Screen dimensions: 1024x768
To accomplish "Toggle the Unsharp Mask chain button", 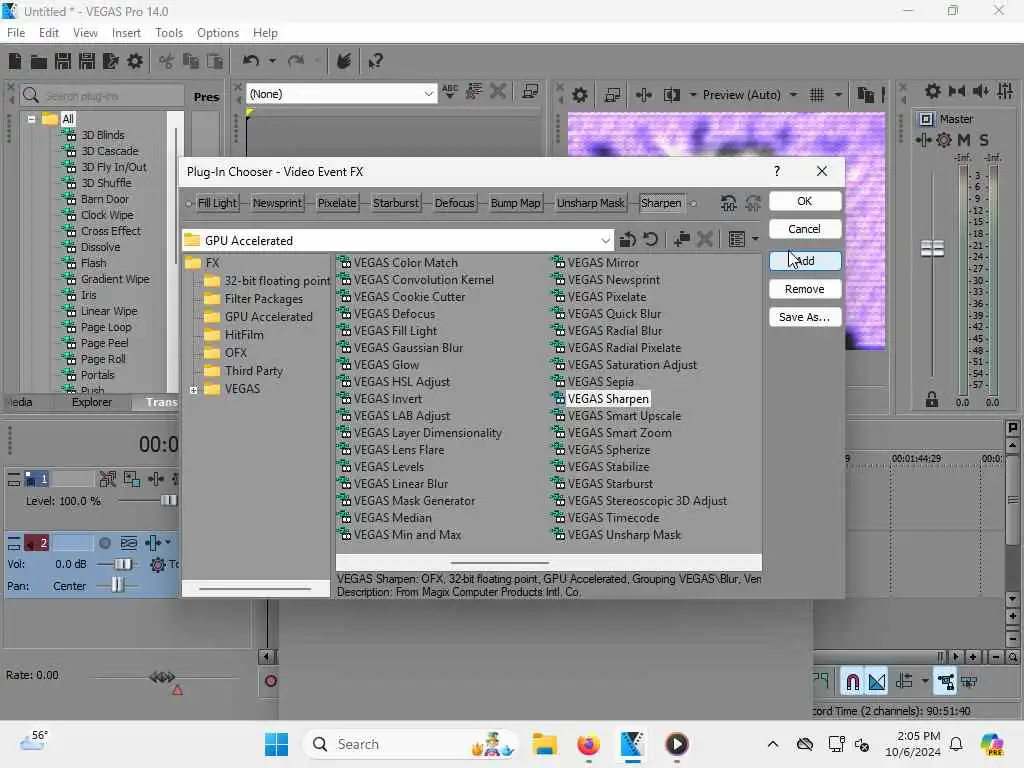I will pos(590,203).
